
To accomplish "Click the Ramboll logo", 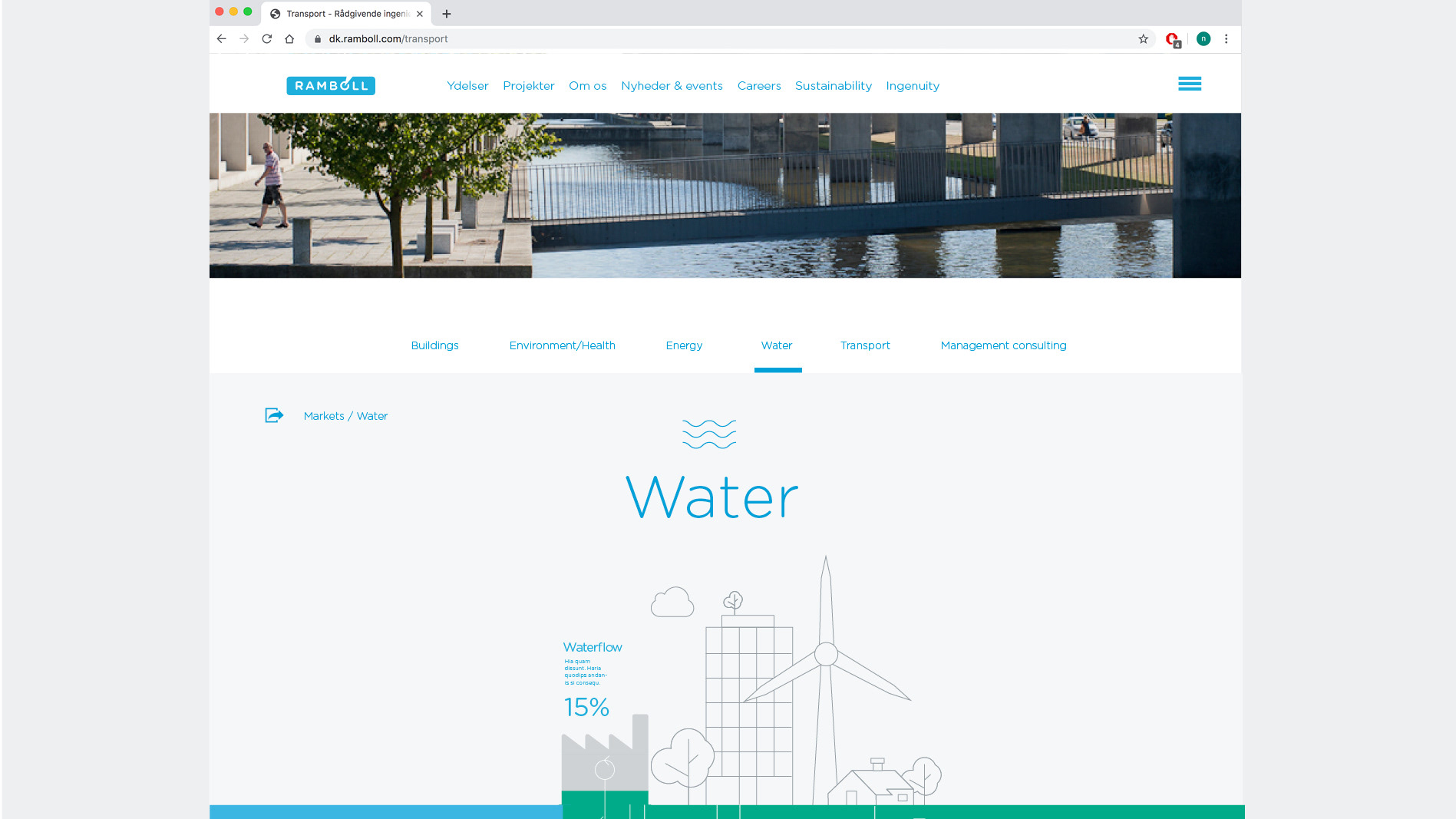I will (331, 85).
